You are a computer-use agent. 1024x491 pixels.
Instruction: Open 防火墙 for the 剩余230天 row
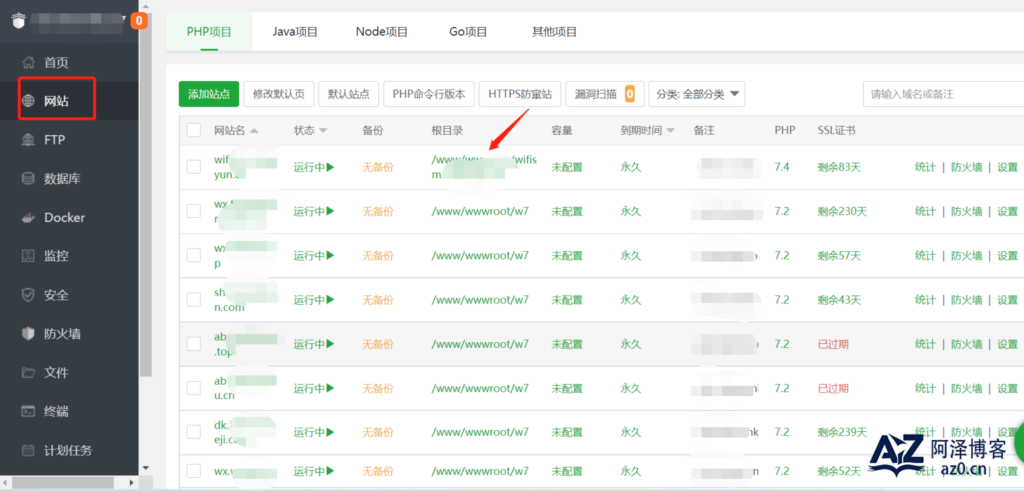pos(967,211)
